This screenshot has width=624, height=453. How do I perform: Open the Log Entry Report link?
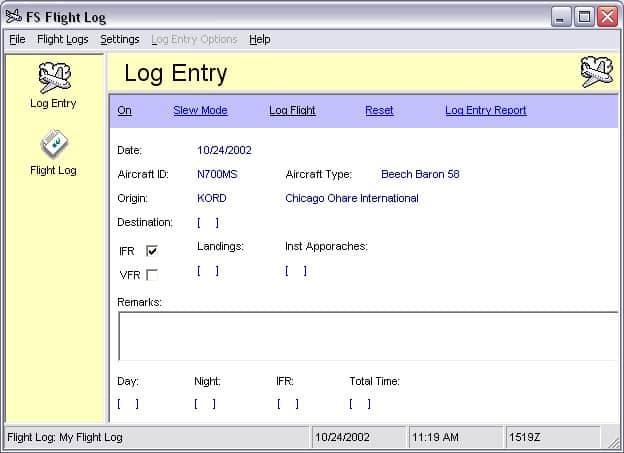click(485, 111)
